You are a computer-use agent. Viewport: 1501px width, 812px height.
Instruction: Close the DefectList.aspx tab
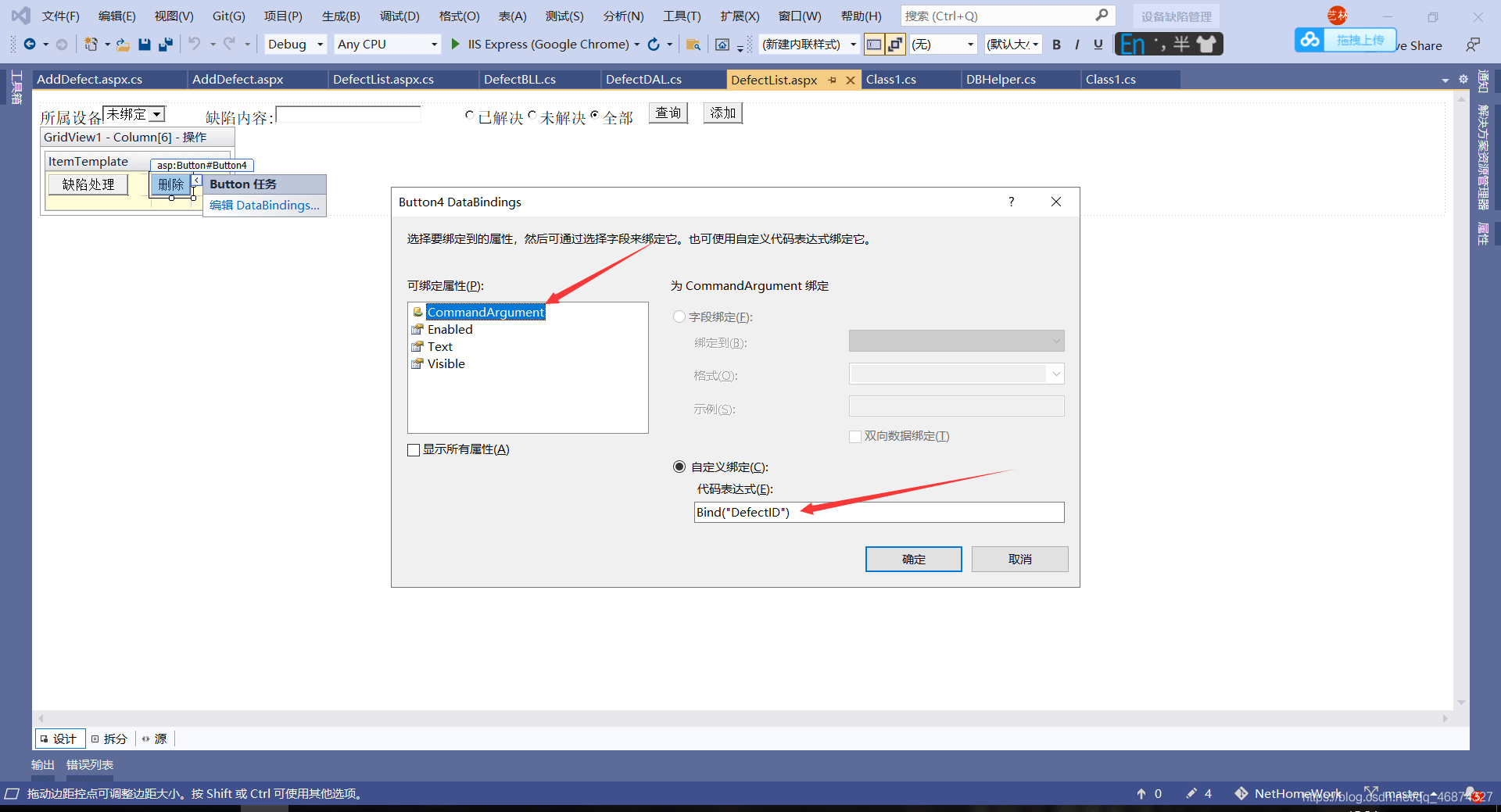point(851,80)
